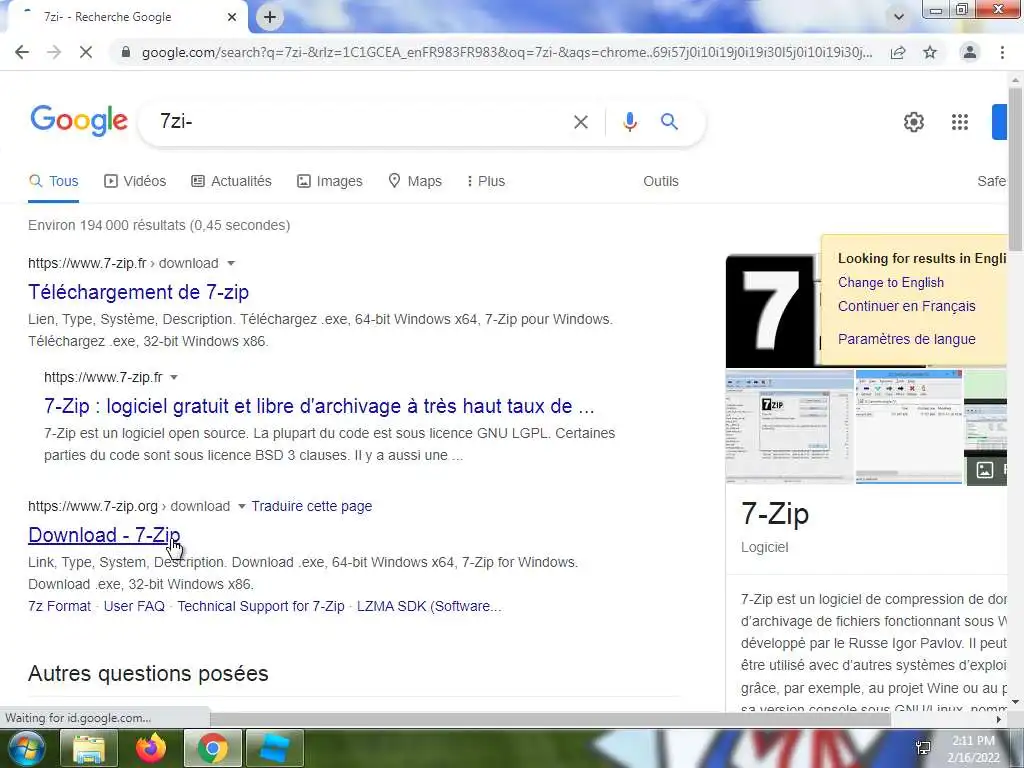This screenshot has height=768, width=1024.
Task: Click the more images icon on thumbnails
Action: coord(985,470)
